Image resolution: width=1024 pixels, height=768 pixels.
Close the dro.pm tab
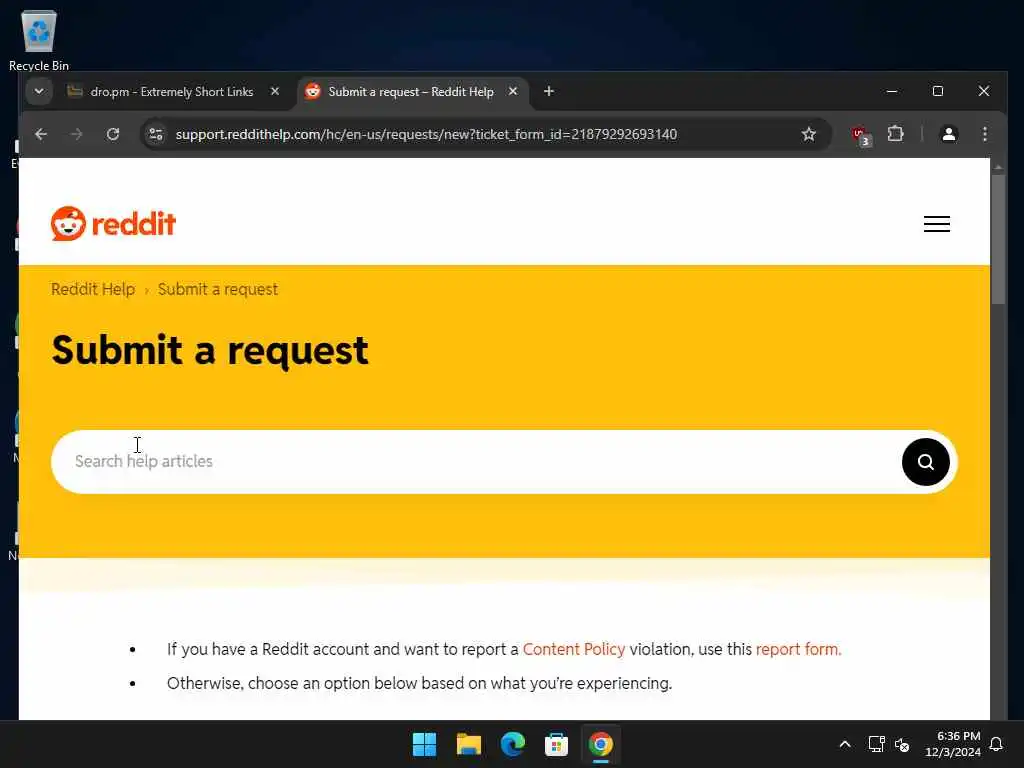275,91
